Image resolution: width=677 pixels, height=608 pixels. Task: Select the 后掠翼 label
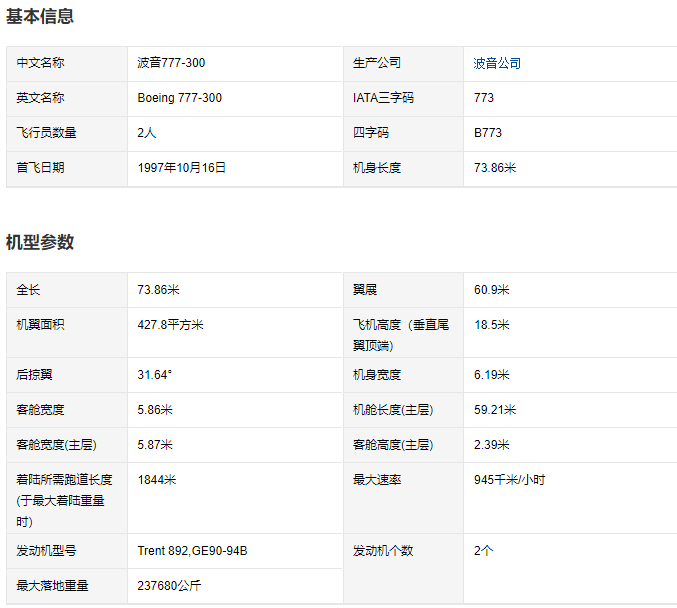(34, 375)
